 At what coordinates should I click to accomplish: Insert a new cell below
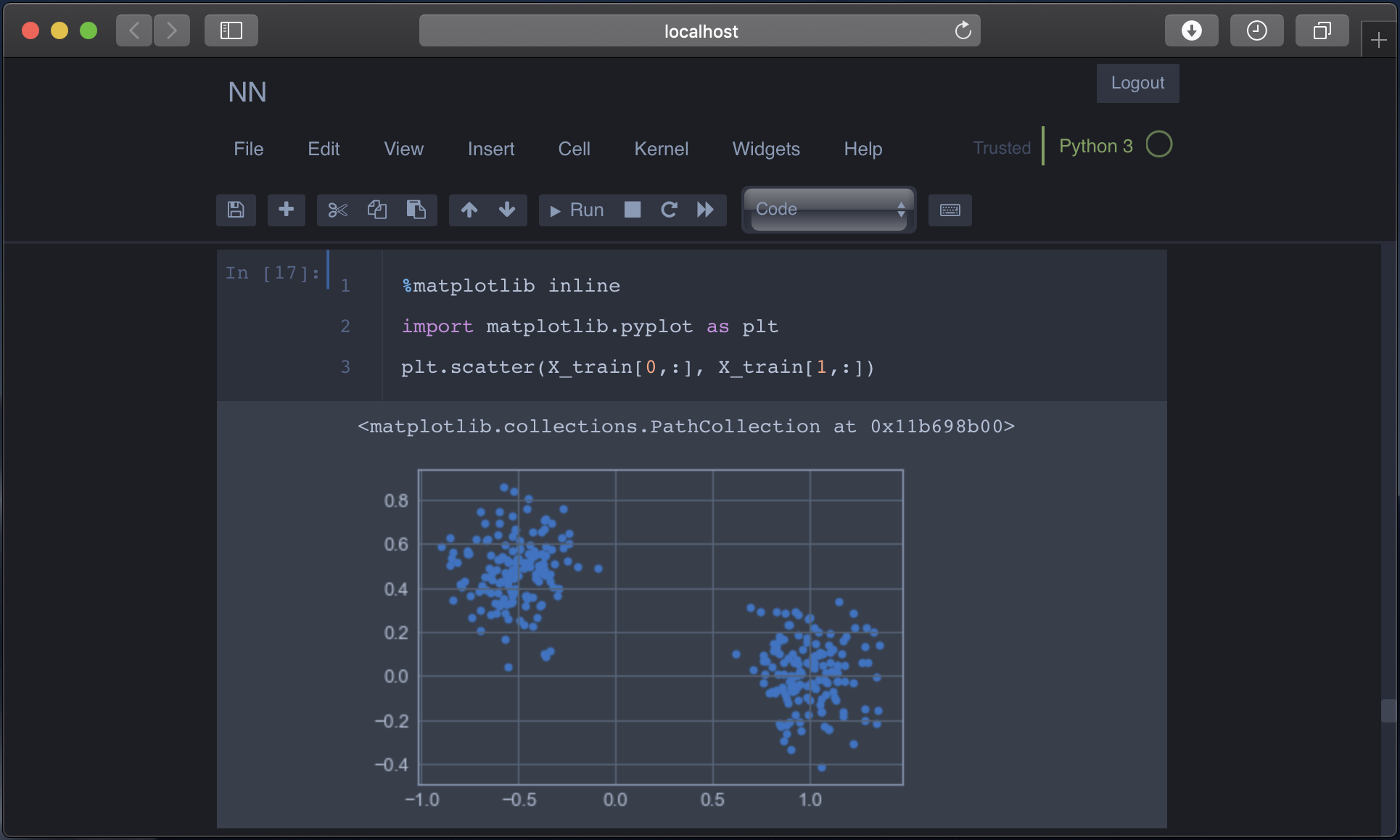[286, 210]
